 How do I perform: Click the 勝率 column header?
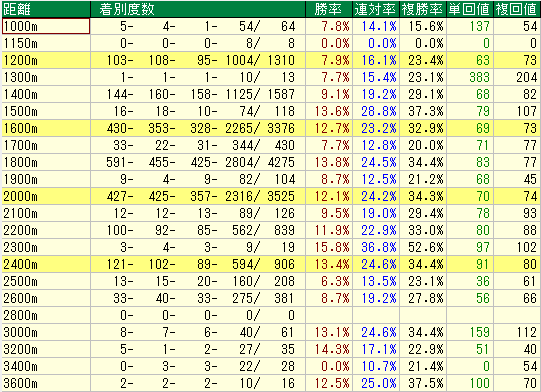pos(329,9)
